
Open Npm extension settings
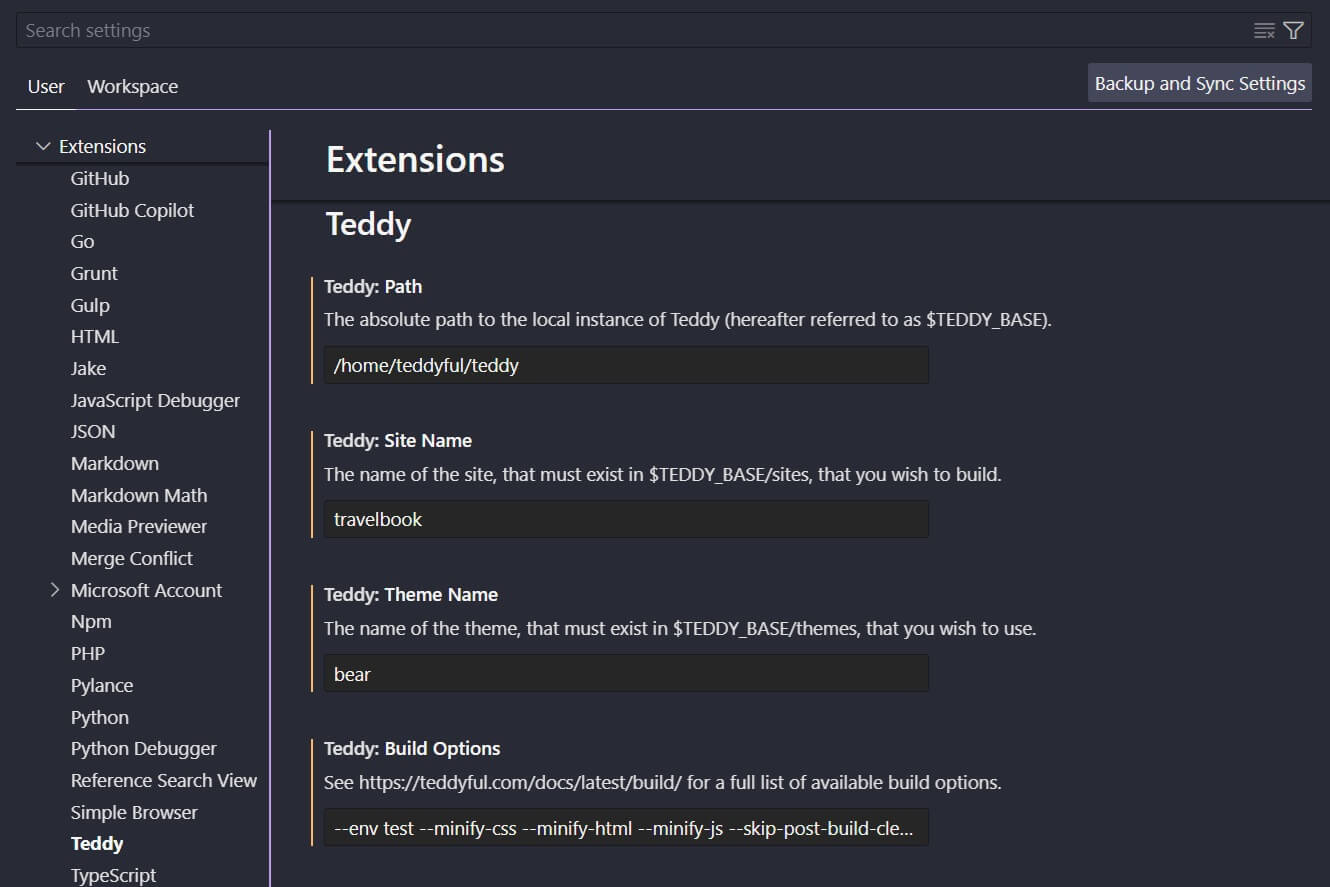tap(91, 621)
